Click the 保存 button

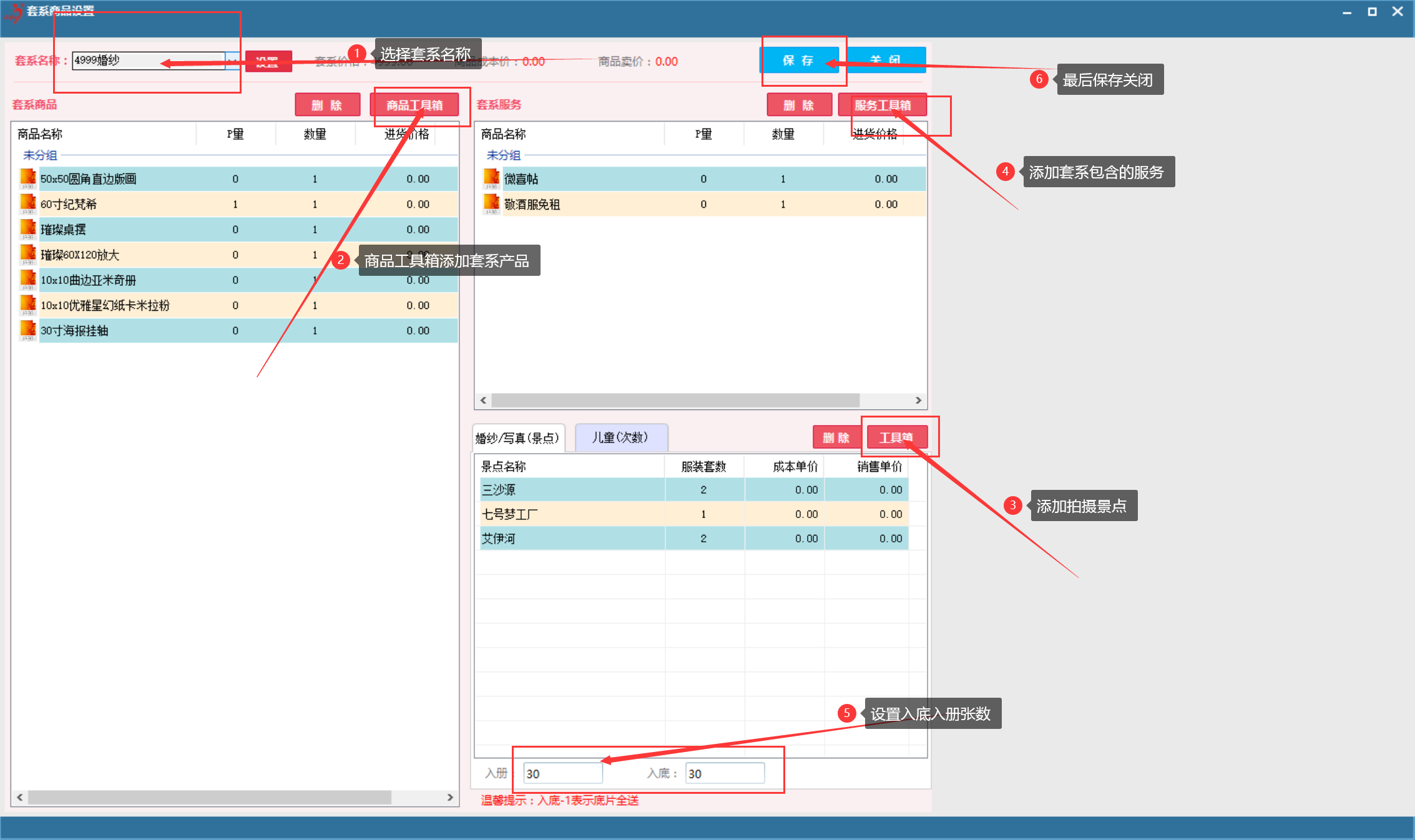tap(798, 61)
